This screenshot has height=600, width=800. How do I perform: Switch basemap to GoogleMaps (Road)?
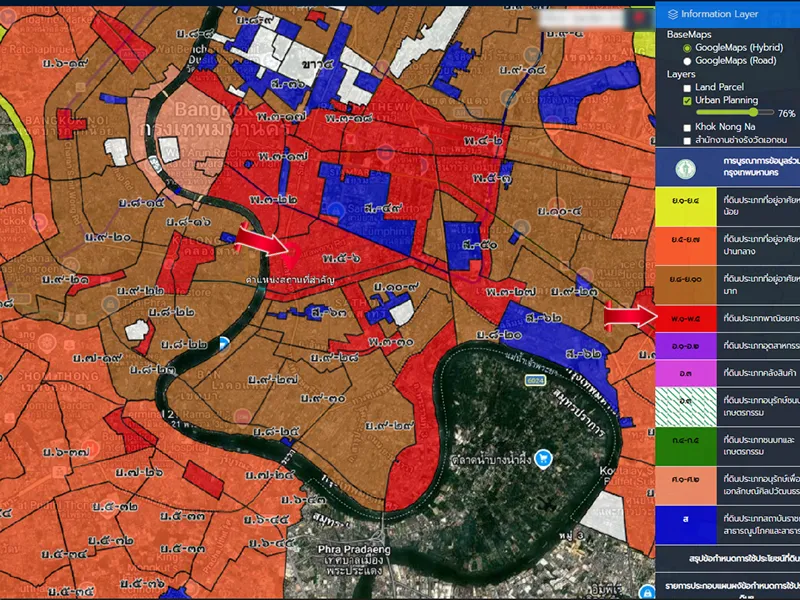[x=686, y=60]
